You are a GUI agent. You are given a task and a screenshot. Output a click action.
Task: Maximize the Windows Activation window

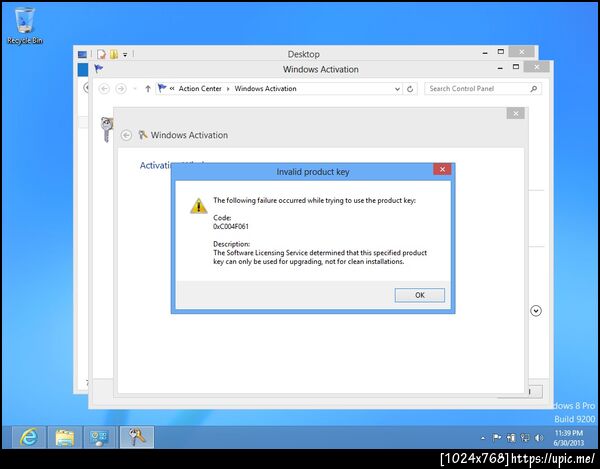516,67
